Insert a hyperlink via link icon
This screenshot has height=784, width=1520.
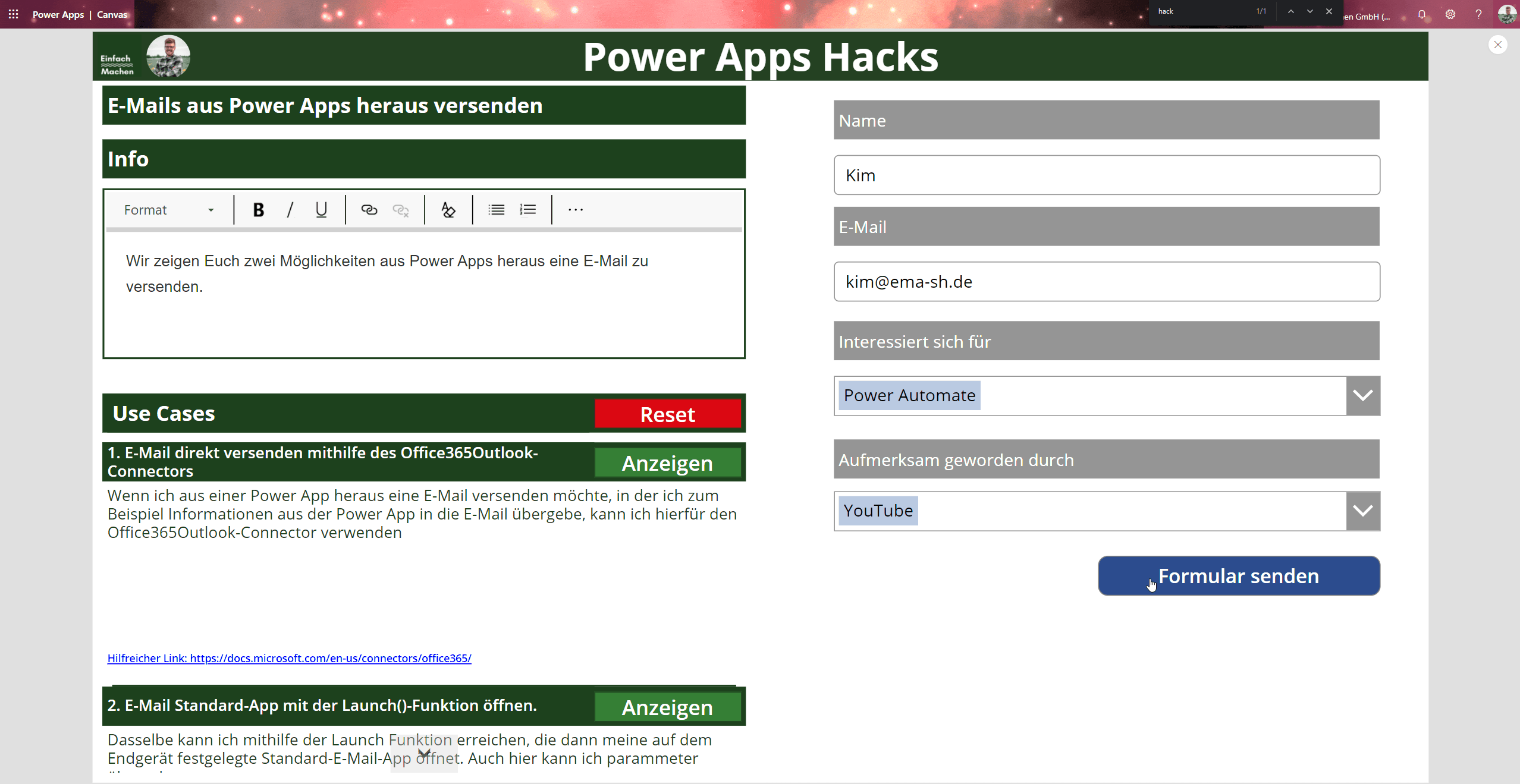point(369,210)
